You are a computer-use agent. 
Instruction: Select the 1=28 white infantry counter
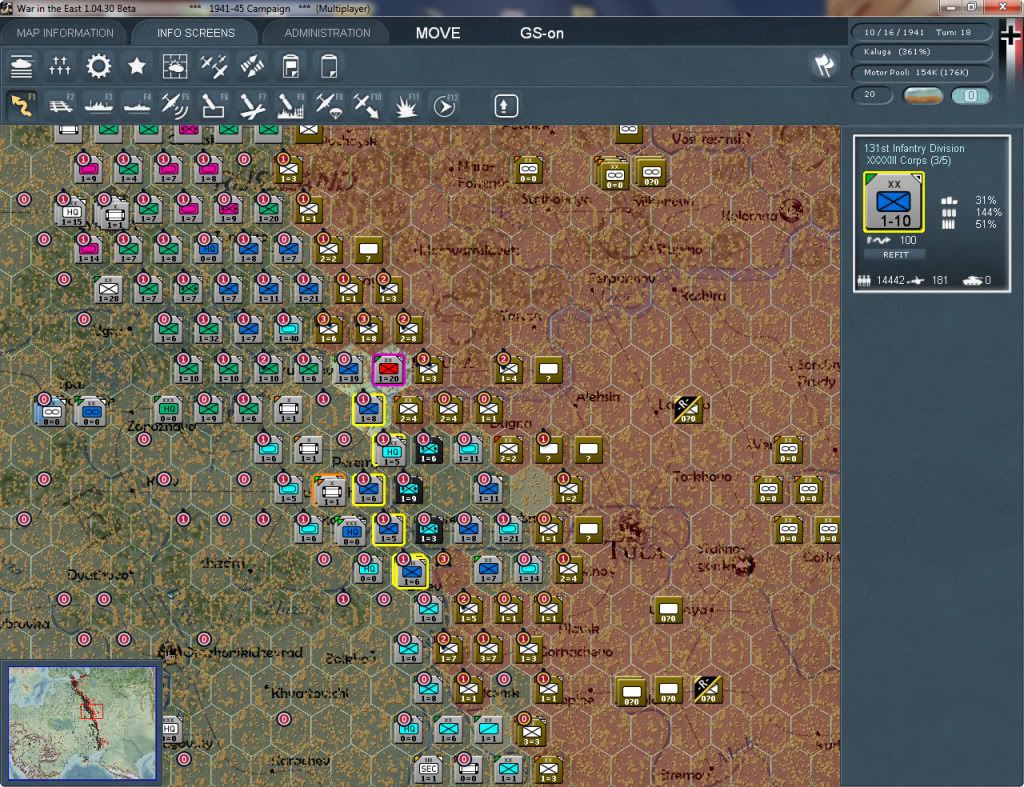pos(108,290)
